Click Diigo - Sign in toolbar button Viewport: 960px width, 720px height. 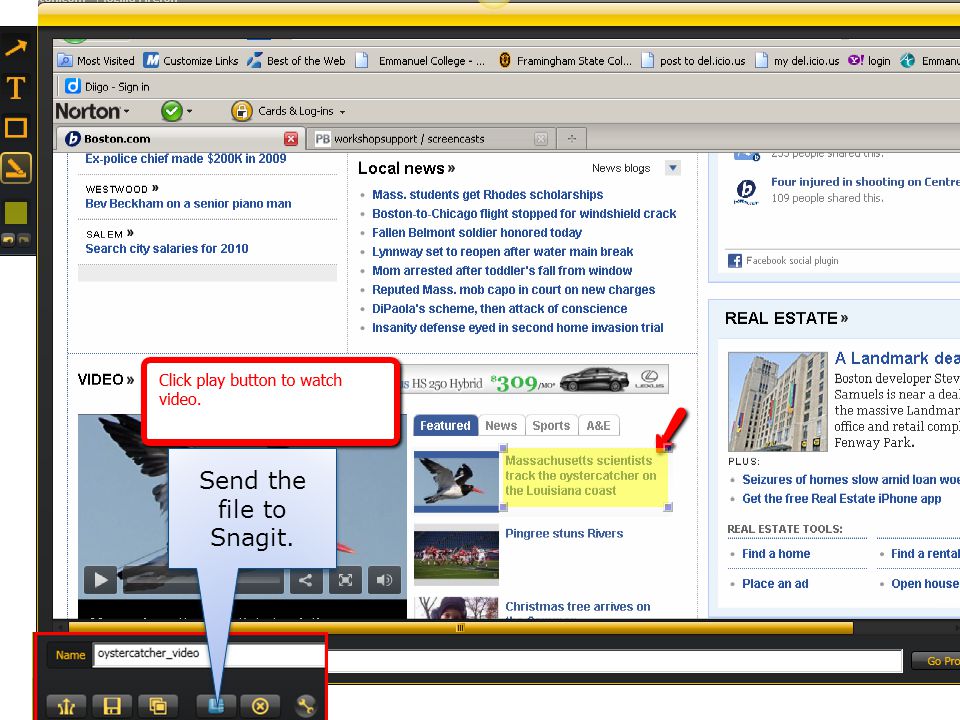pos(107,86)
